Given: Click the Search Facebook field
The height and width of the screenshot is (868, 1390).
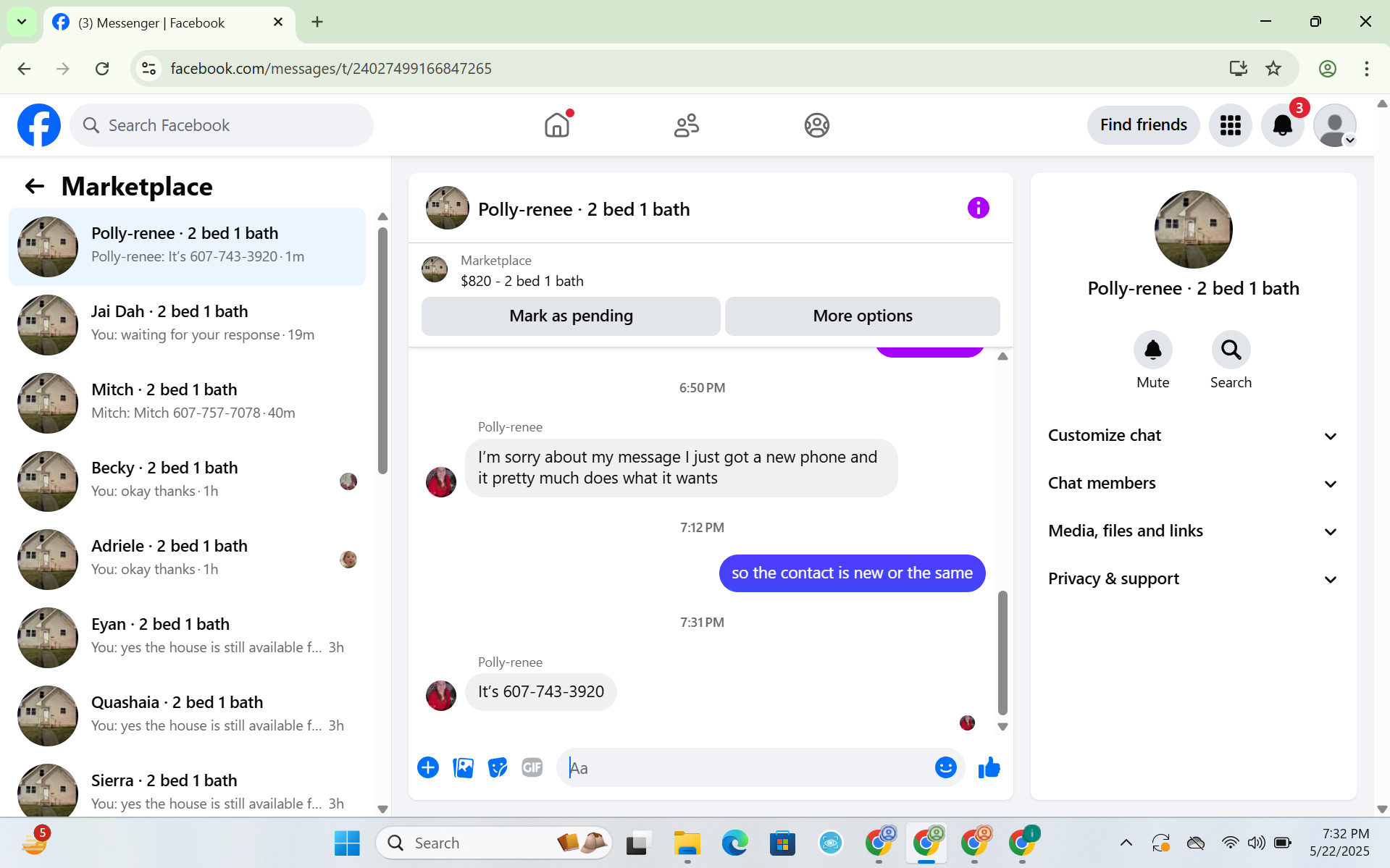Looking at the screenshot, I should pyautogui.click(x=222, y=125).
